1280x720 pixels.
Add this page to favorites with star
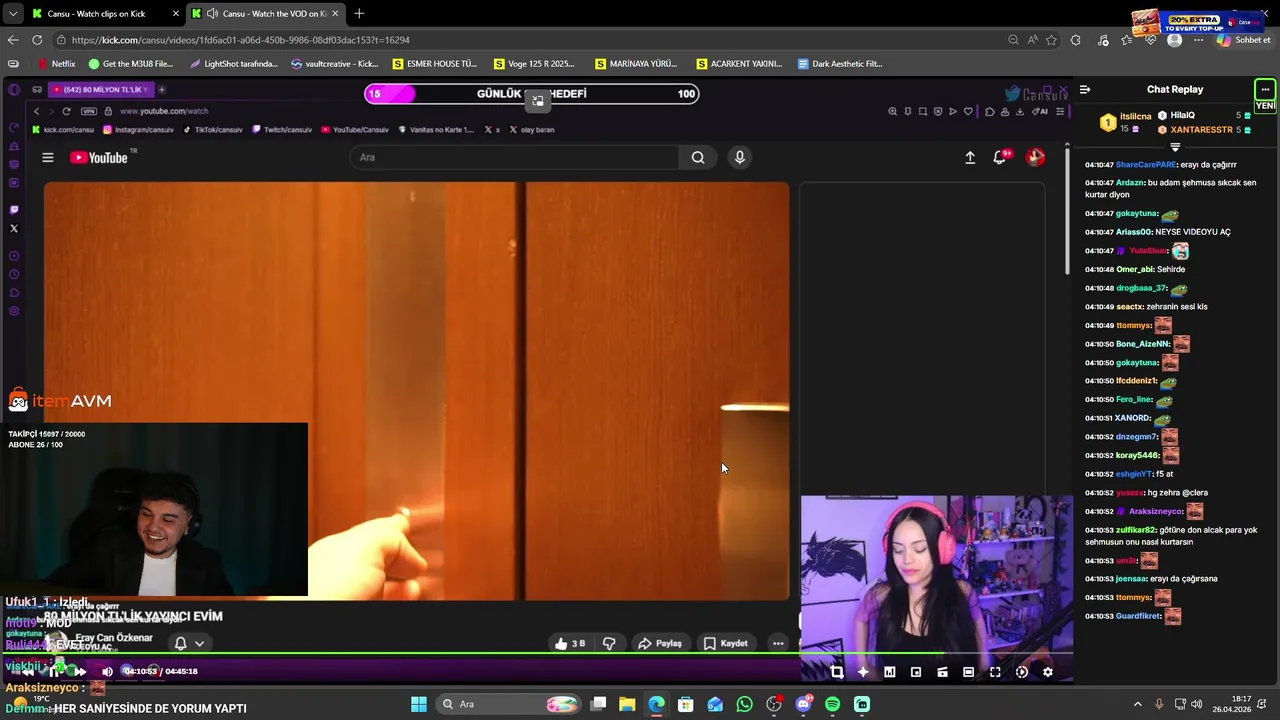tap(1051, 40)
